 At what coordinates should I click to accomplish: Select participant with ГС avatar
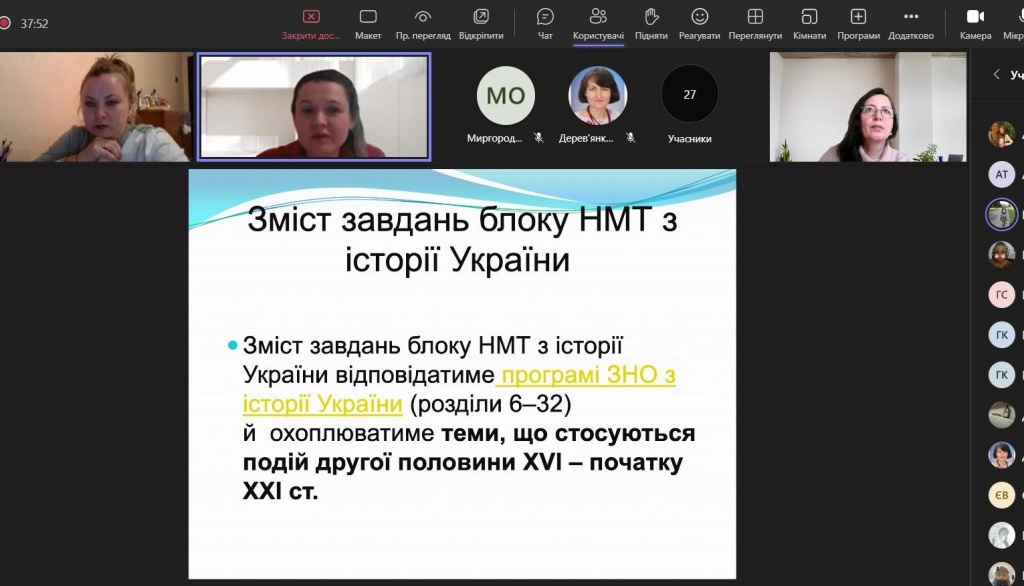1001,295
